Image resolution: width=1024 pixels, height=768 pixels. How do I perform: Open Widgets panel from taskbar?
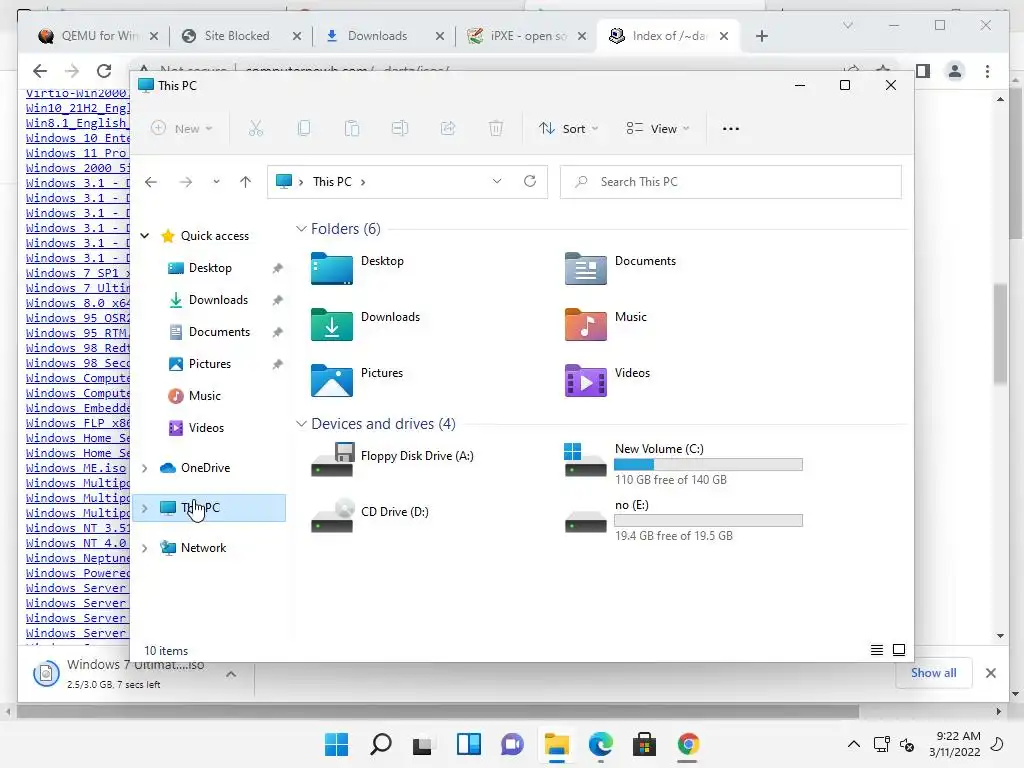[x=468, y=744]
